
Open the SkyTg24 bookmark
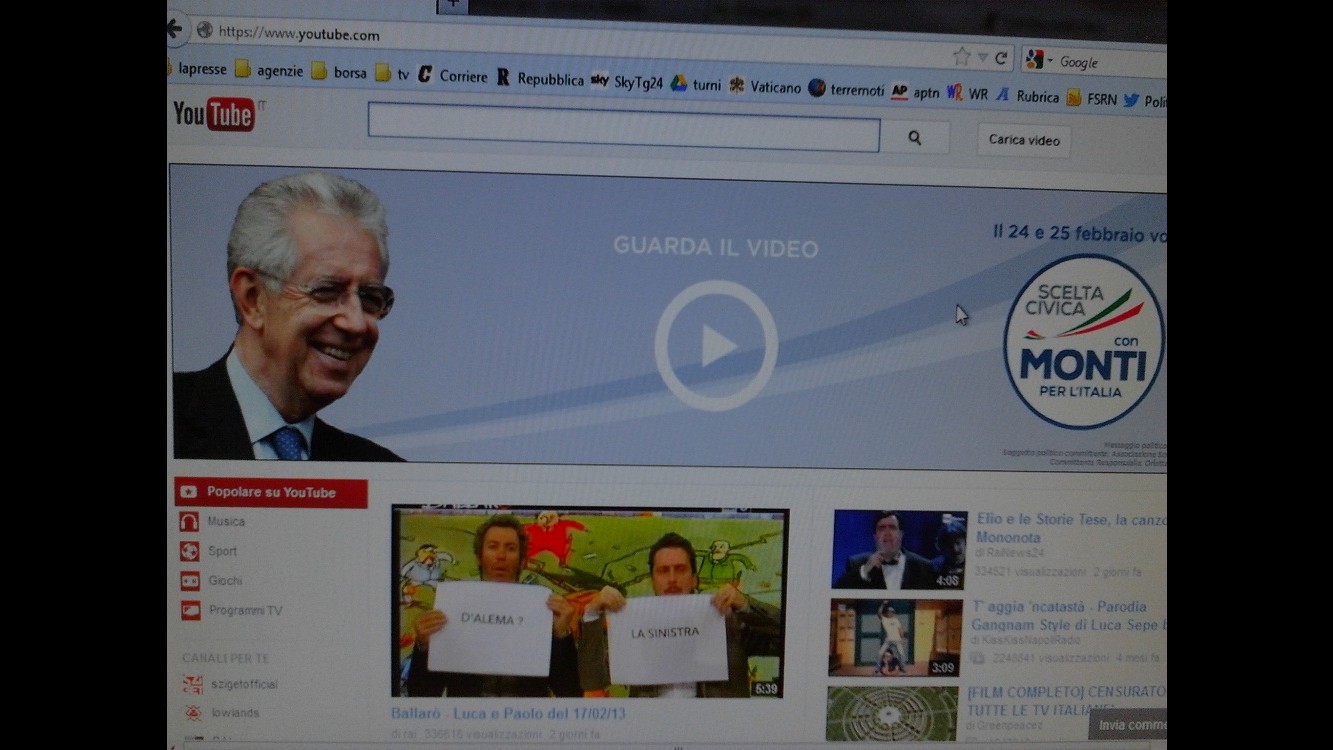[627, 82]
